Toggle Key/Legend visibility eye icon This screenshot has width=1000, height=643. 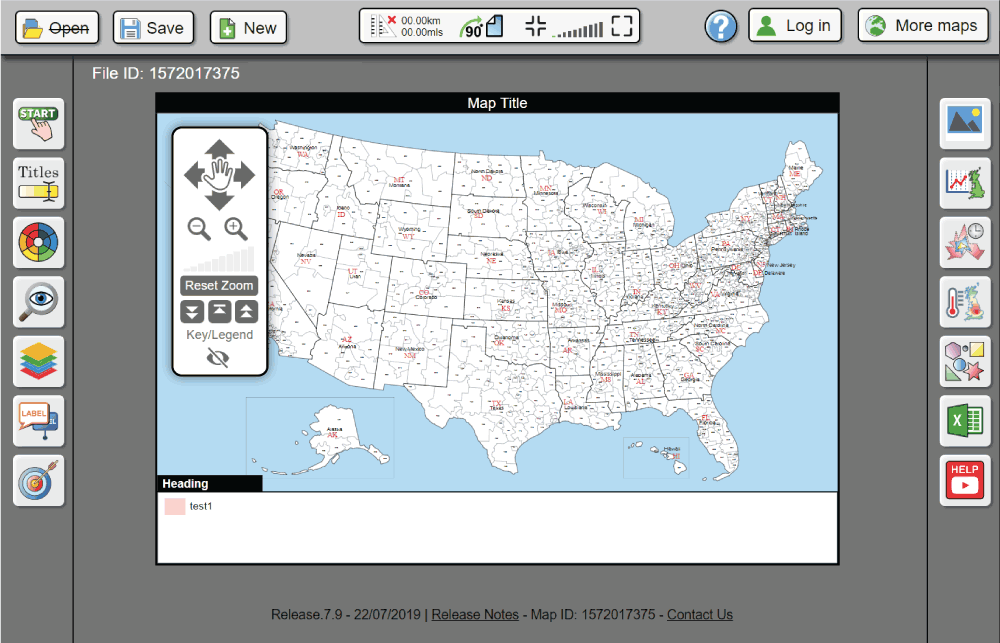click(x=218, y=357)
